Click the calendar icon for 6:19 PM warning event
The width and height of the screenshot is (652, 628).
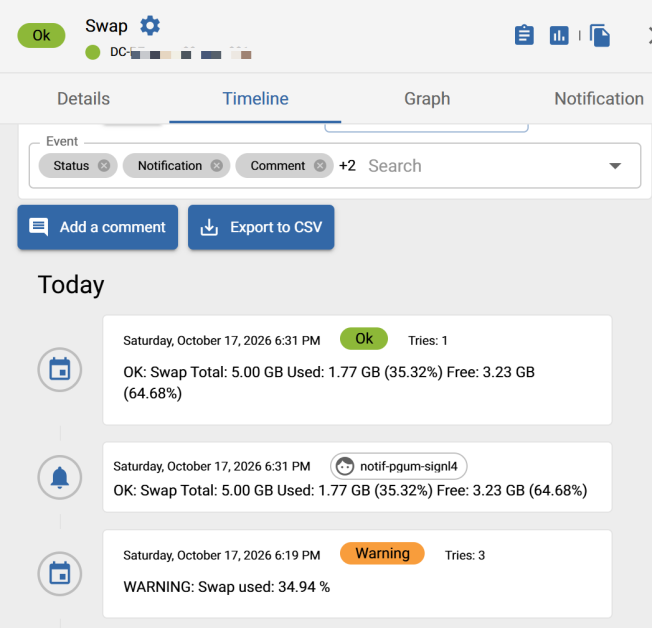[60, 574]
